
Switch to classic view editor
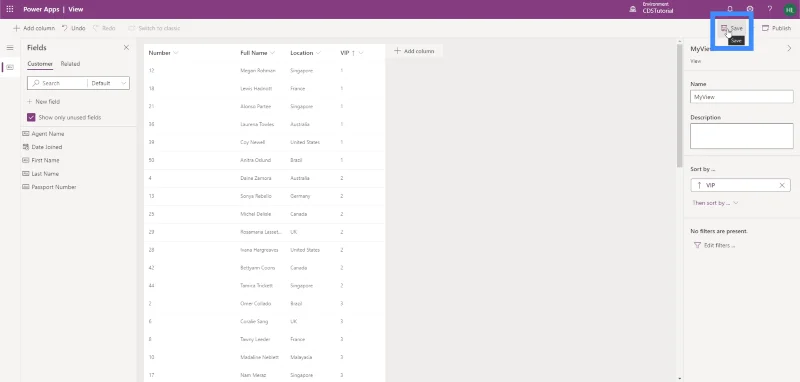[154, 28]
